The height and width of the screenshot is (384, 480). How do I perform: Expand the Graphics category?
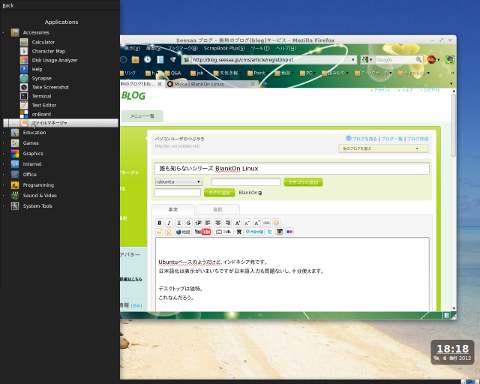tap(27, 154)
